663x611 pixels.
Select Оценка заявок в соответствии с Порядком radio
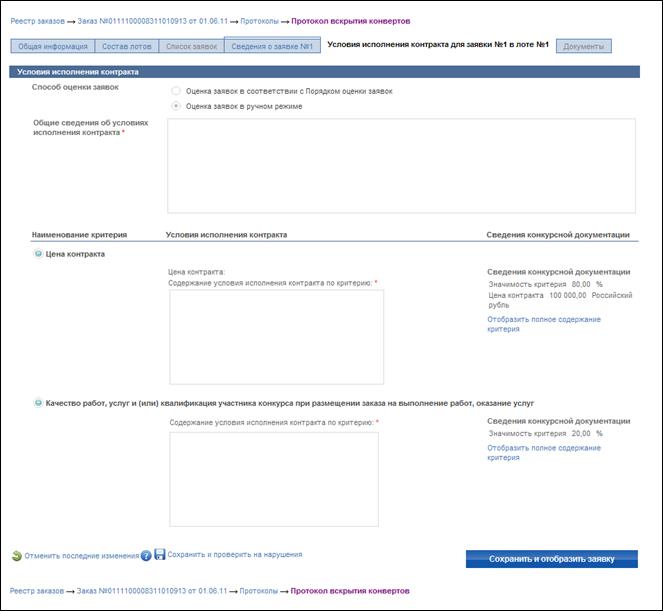click(x=176, y=91)
